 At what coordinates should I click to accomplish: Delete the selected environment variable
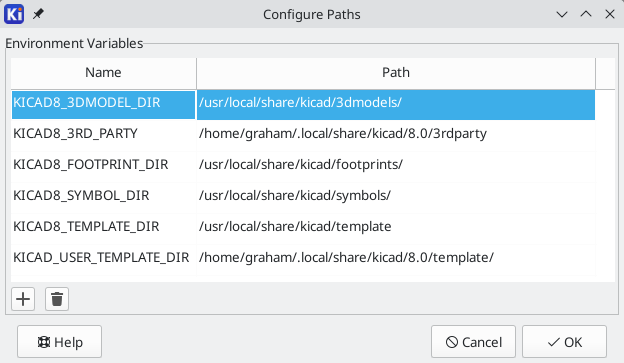click(x=57, y=299)
